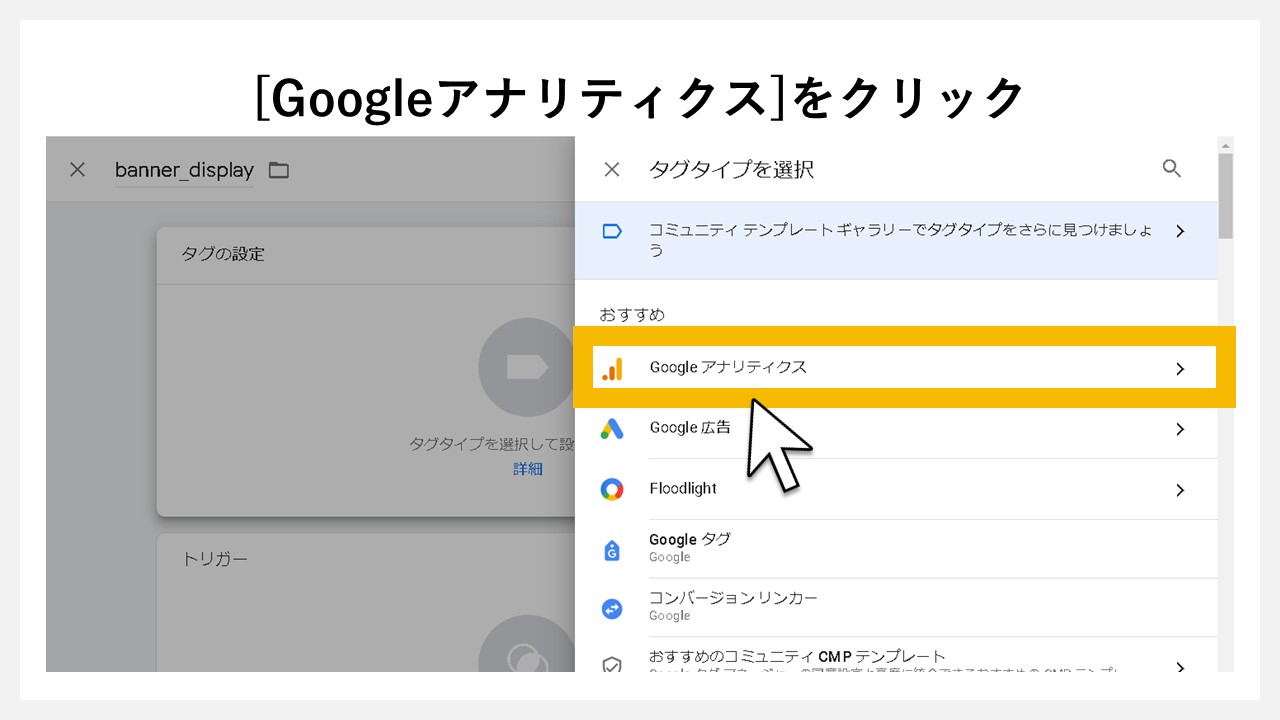Screen dimensions: 1280x720
Task: Expand the Google 広告 row chevron
Action: click(1180, 428)
